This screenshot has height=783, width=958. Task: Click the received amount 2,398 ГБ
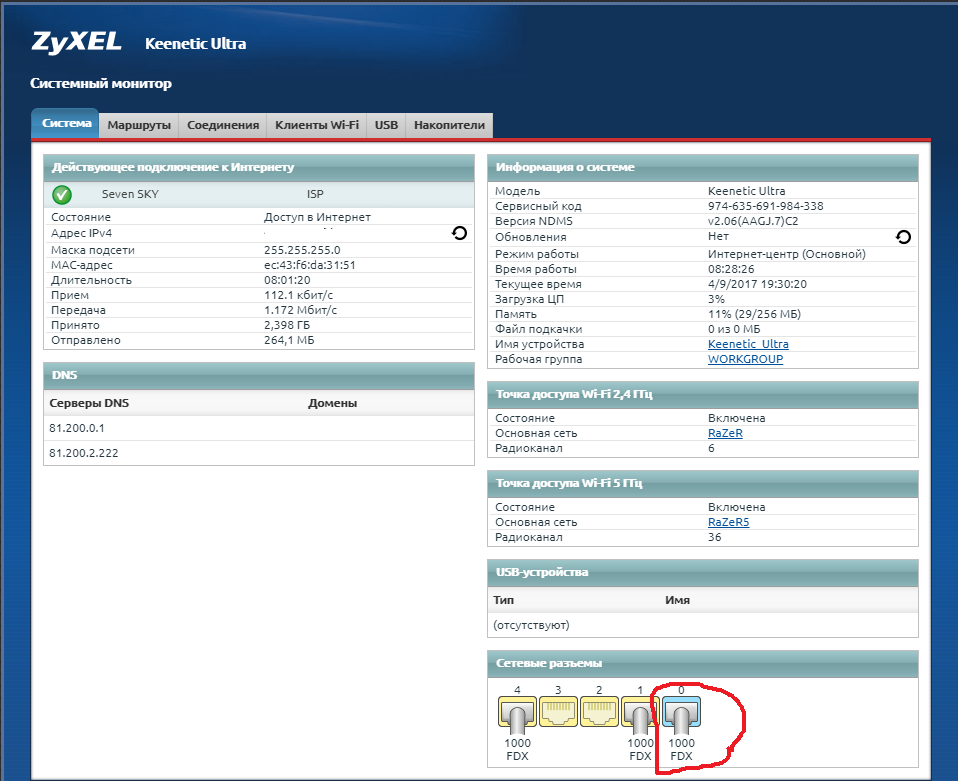pos(287,325)
